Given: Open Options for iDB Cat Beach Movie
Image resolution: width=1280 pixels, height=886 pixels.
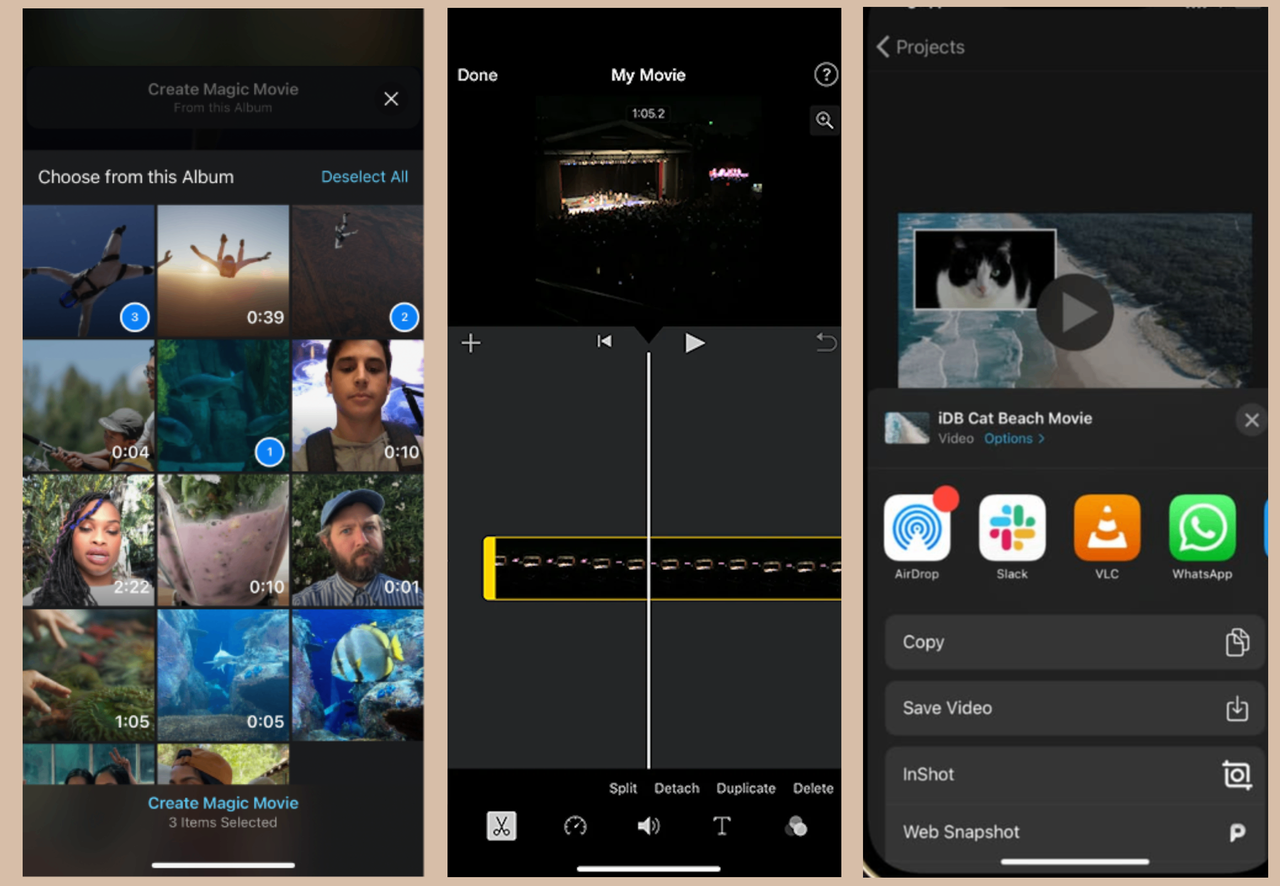Looking at the screenshot, I should [x=1012, y=439].
